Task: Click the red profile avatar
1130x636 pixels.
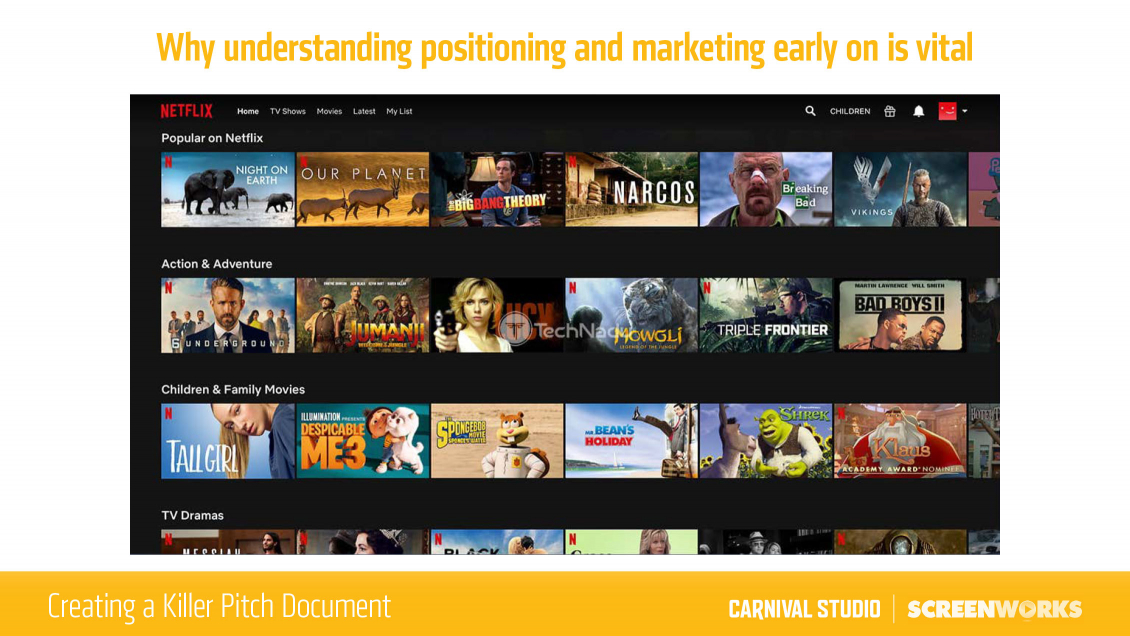Action: click(x=947, y=111)
